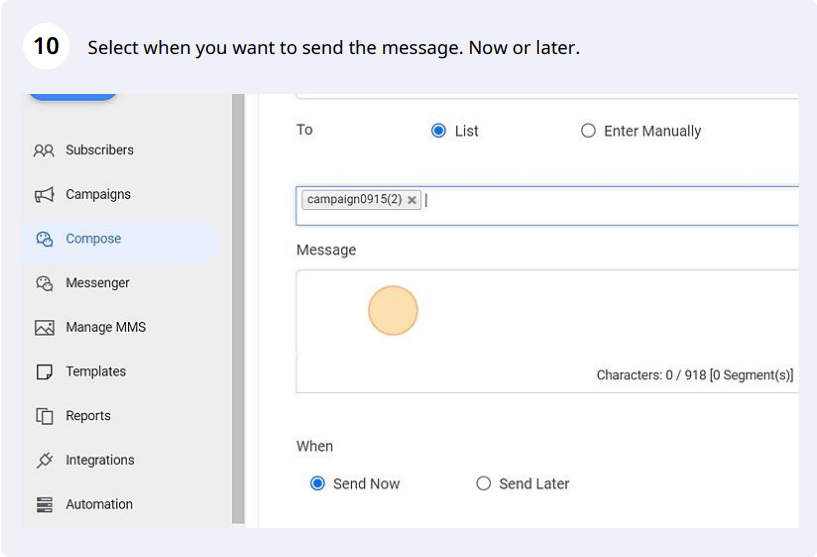This screenshot has height=557, width=817.
Task: Open Integrations from the sidebar
Action: [x=100, y=460]
